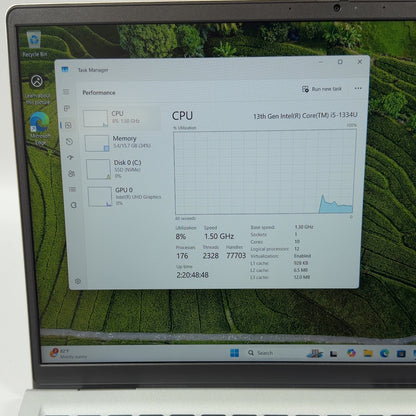Open the Startup apps icon in sidebar
Viewport: 416px width, 416px height.
click(x=70, y=157)
